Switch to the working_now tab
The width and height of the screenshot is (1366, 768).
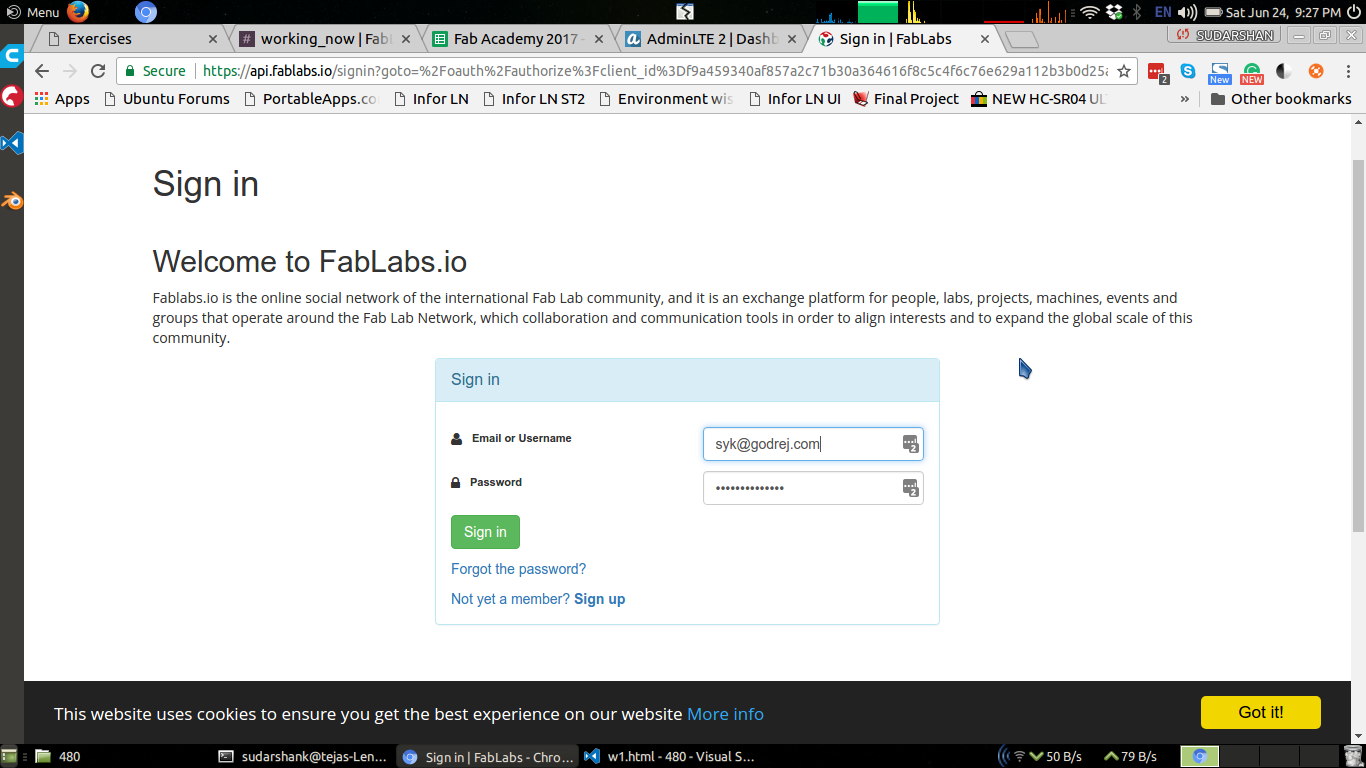(325, 39)
